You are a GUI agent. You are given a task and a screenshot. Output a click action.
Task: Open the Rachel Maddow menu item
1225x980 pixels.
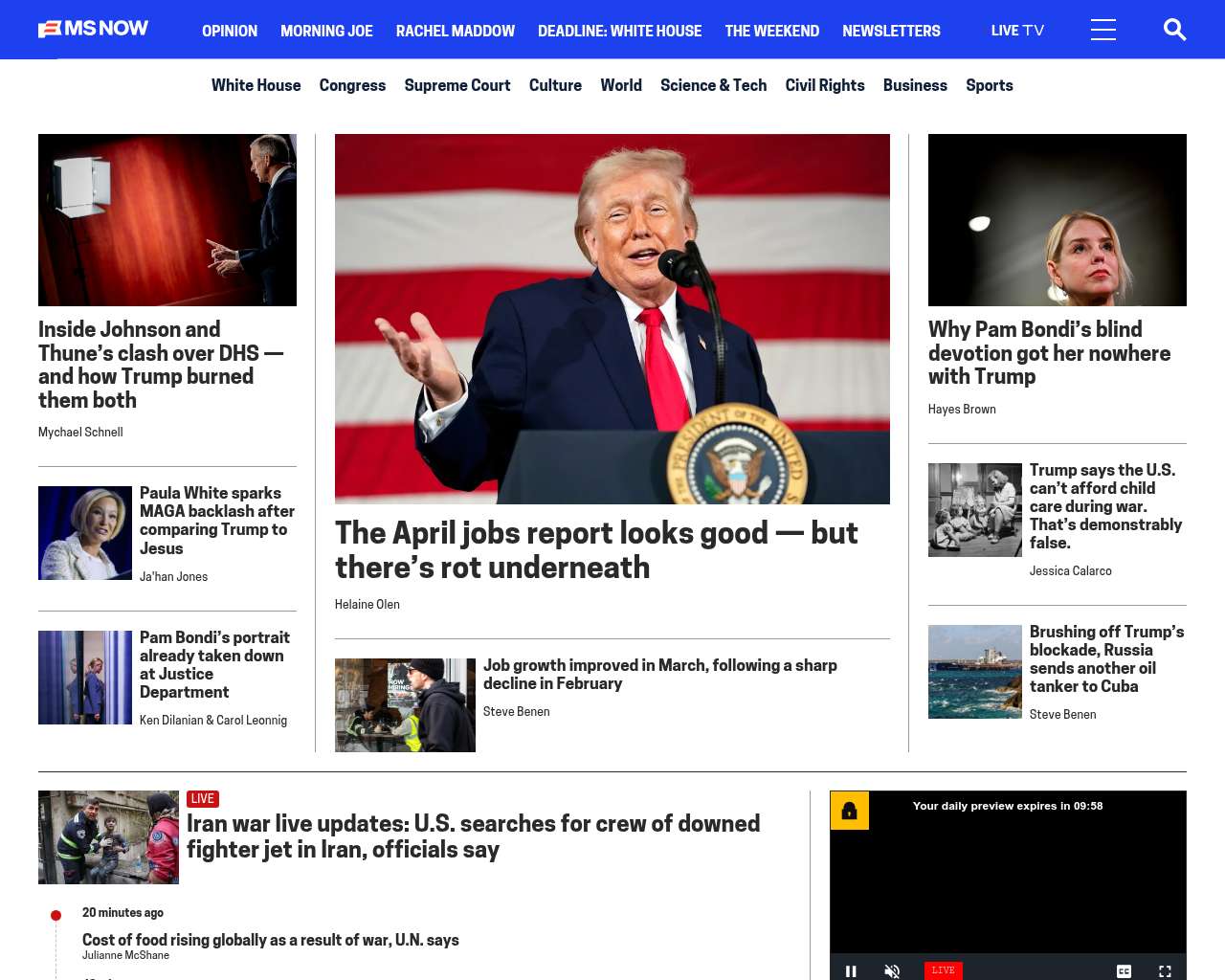455,31
